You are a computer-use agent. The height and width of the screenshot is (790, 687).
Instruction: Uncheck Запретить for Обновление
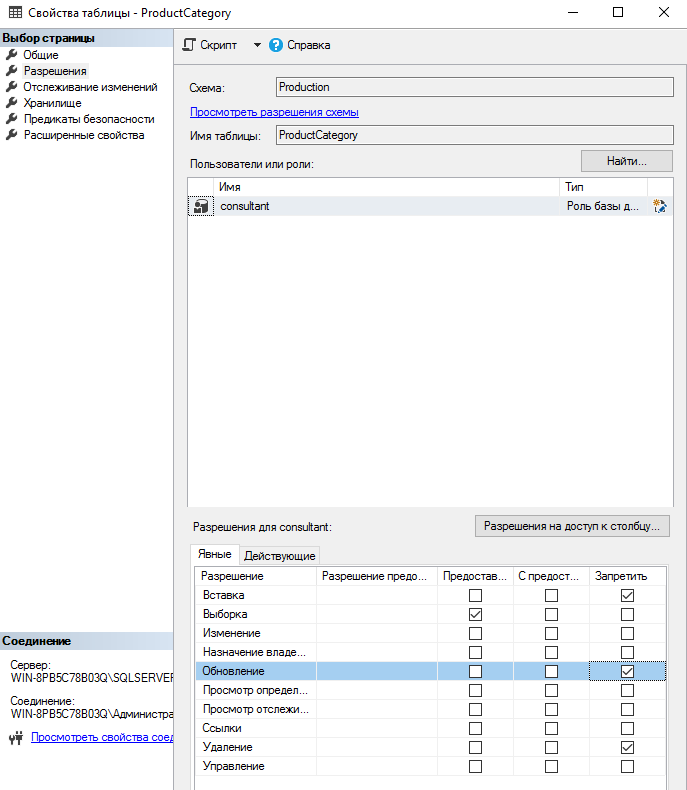point(627,672)
